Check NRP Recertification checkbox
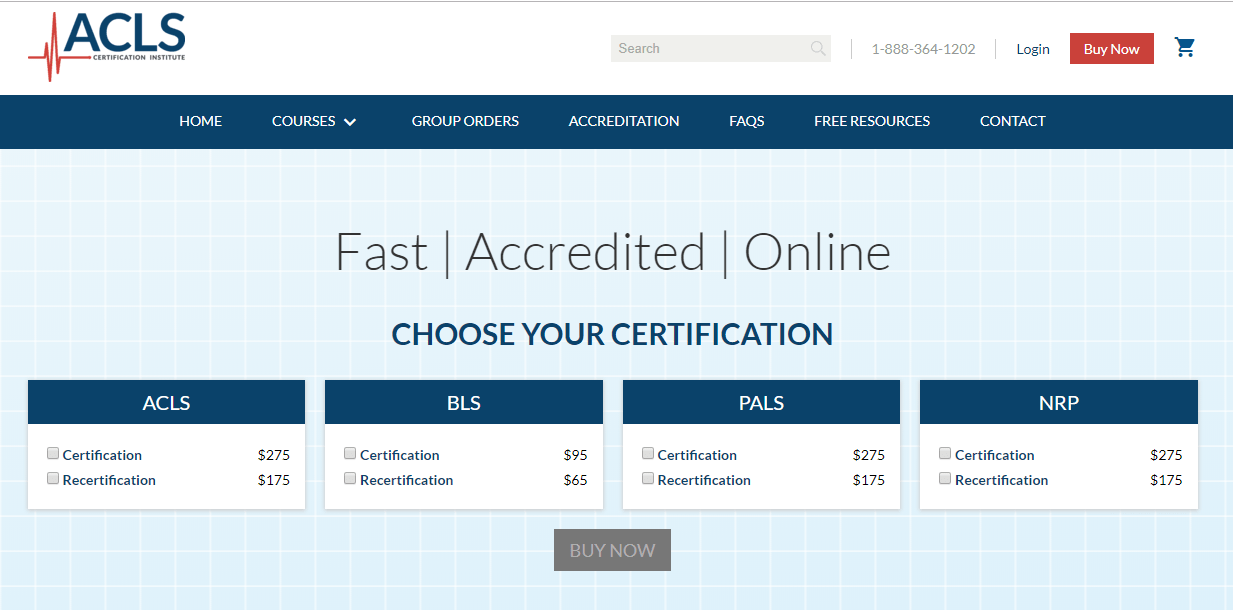1233x610 pixels. [x=945, y=478]
